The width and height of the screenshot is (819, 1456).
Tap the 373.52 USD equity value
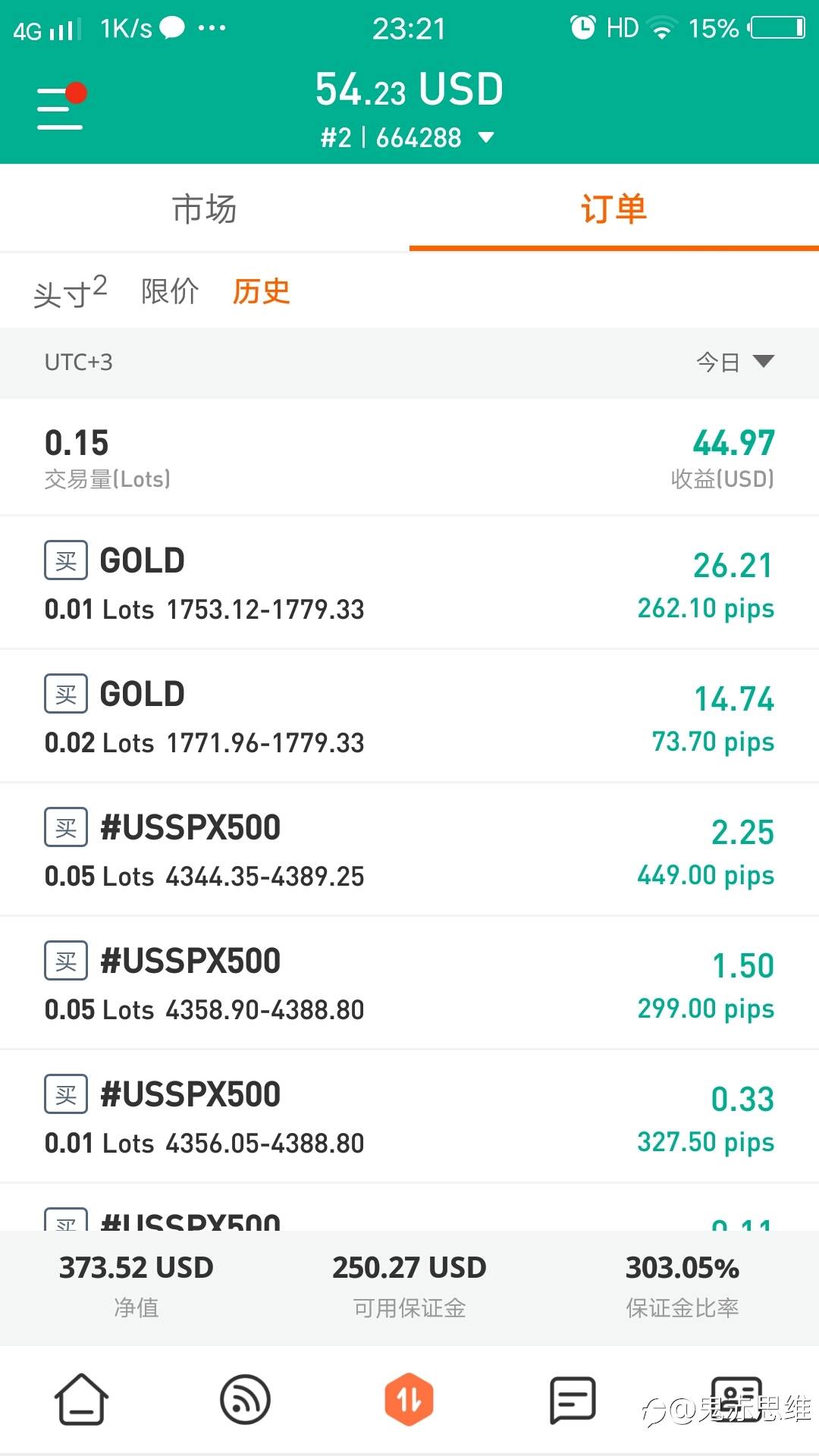point(136,1268)
